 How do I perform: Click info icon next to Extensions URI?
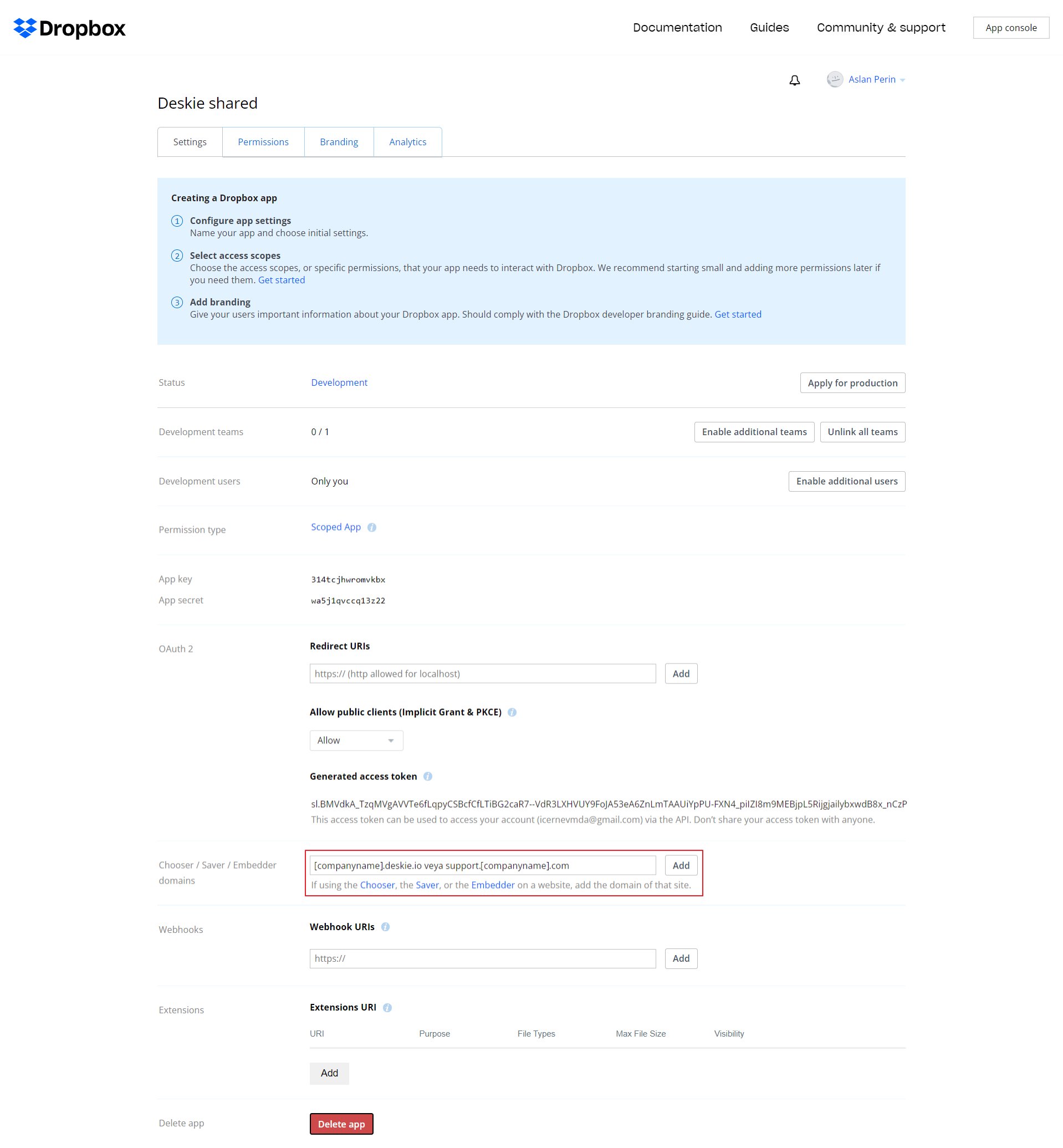coord(387,1008)
